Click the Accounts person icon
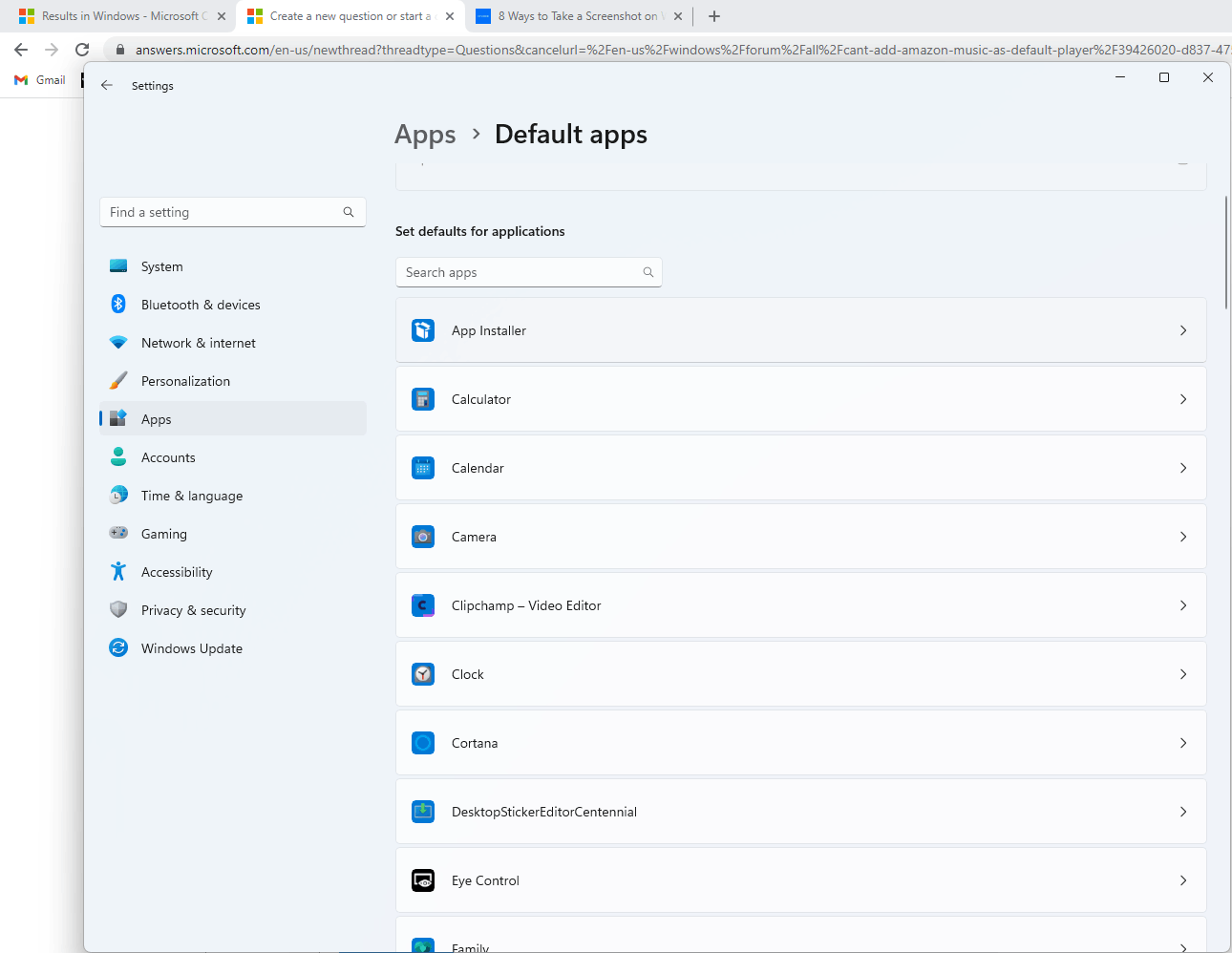The height and width of the screenshot is (953, 1232). click(x=118, y=456)
